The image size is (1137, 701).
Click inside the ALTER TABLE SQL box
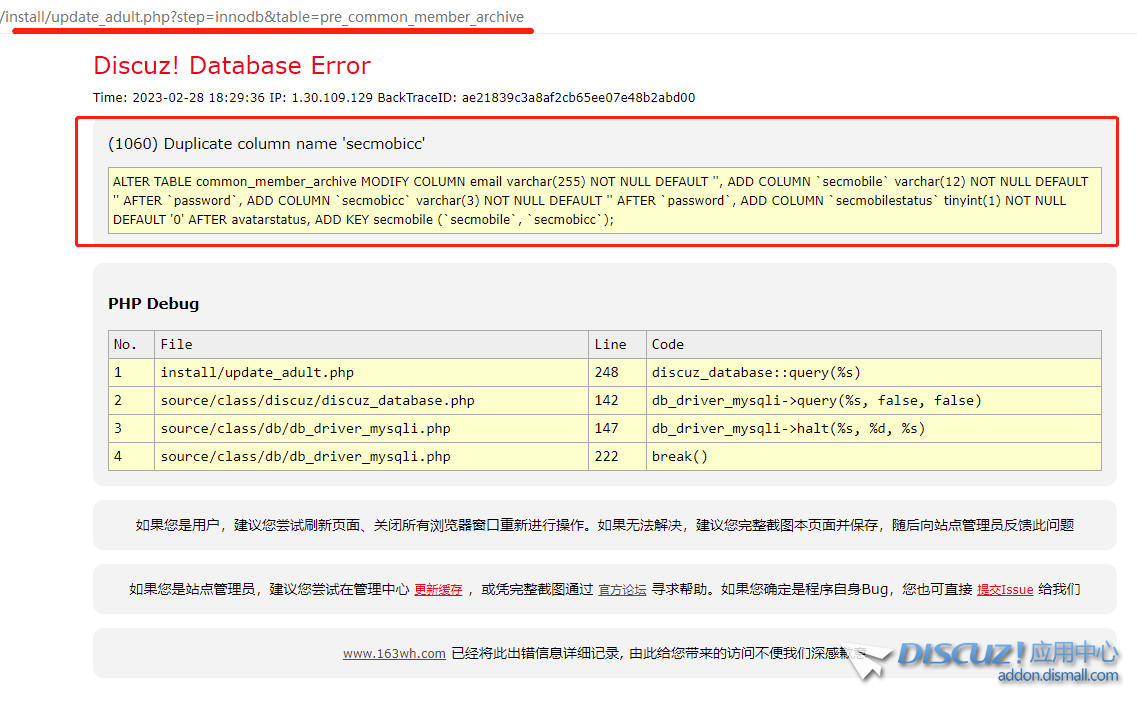[x=605, y=201]
